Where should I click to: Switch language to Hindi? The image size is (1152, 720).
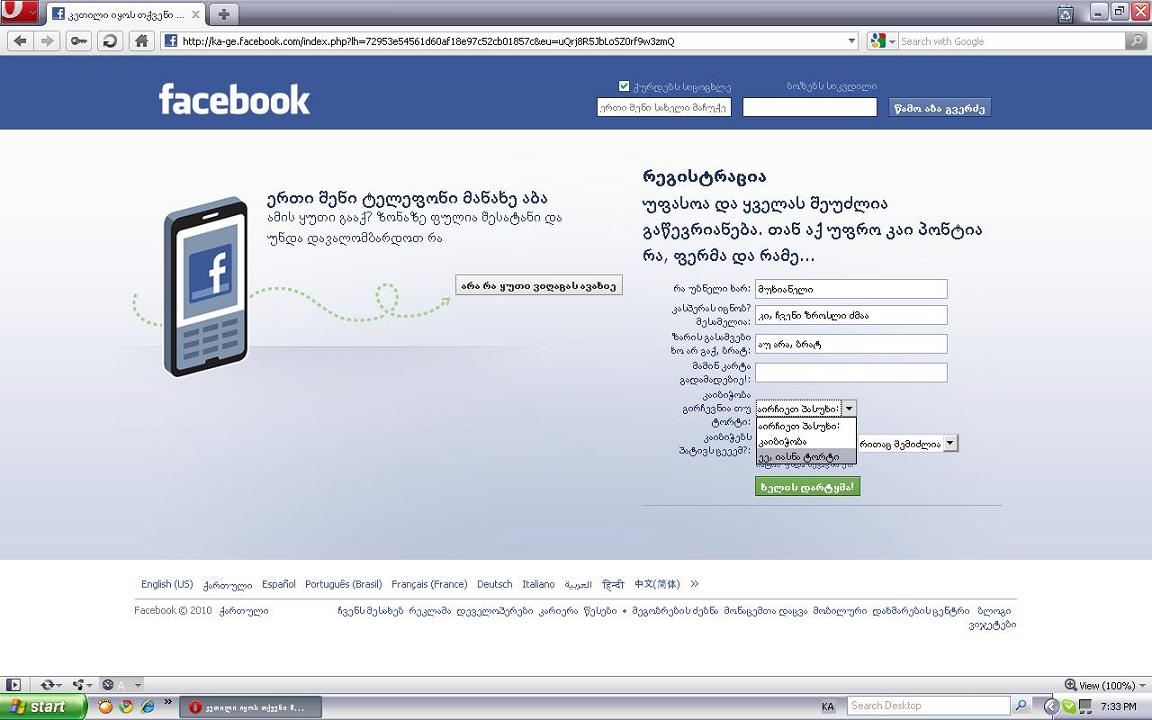click(x=613, y=584)
